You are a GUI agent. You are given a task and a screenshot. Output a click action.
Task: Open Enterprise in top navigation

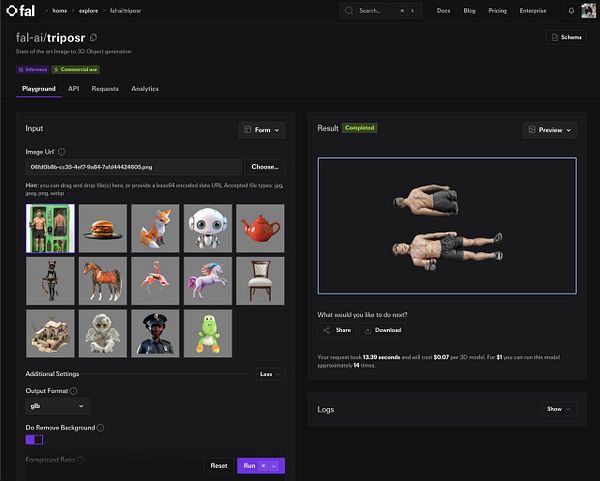pos(533,11)
